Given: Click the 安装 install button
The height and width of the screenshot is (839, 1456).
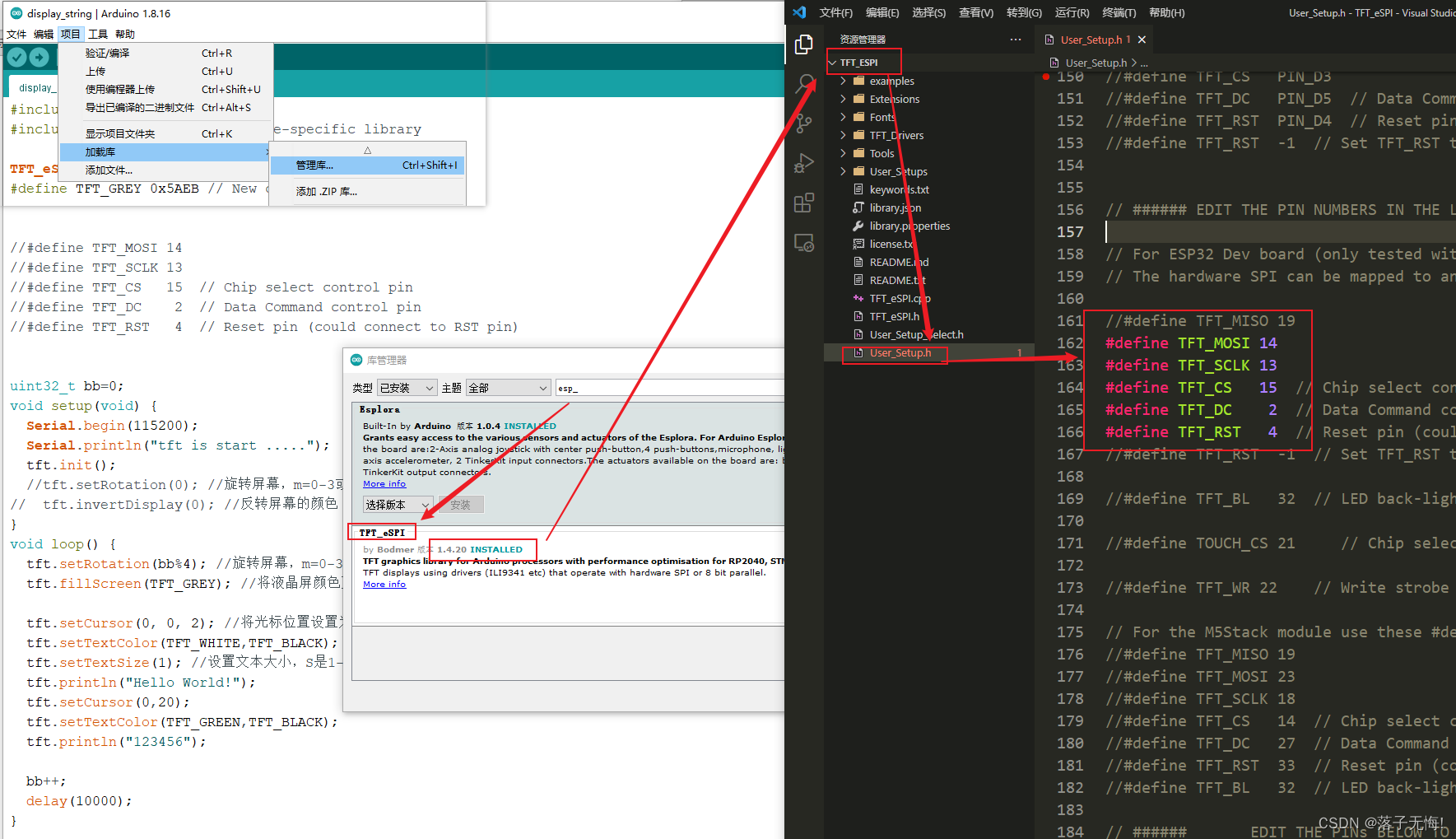Looking at the screenshot, I should click(460, 505).
